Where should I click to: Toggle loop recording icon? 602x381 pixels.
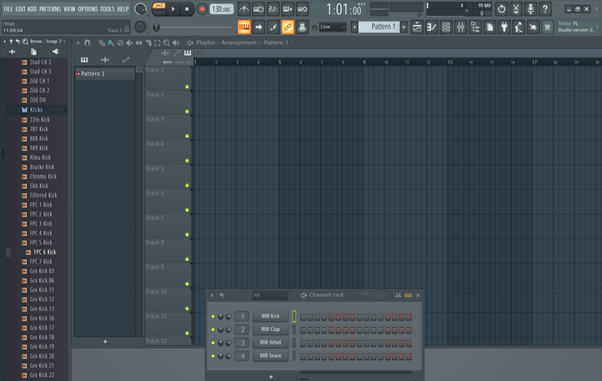pos(302,9)
